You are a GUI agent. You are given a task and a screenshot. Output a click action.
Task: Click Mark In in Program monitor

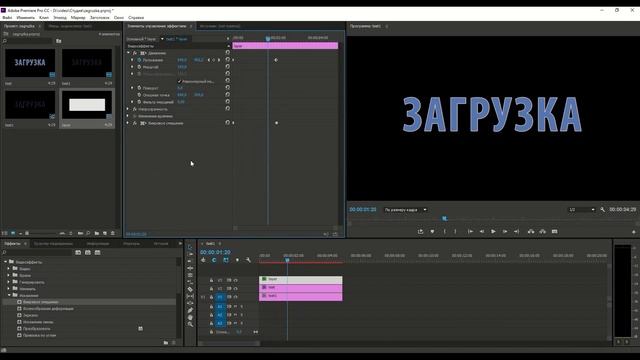pos(444,231)
